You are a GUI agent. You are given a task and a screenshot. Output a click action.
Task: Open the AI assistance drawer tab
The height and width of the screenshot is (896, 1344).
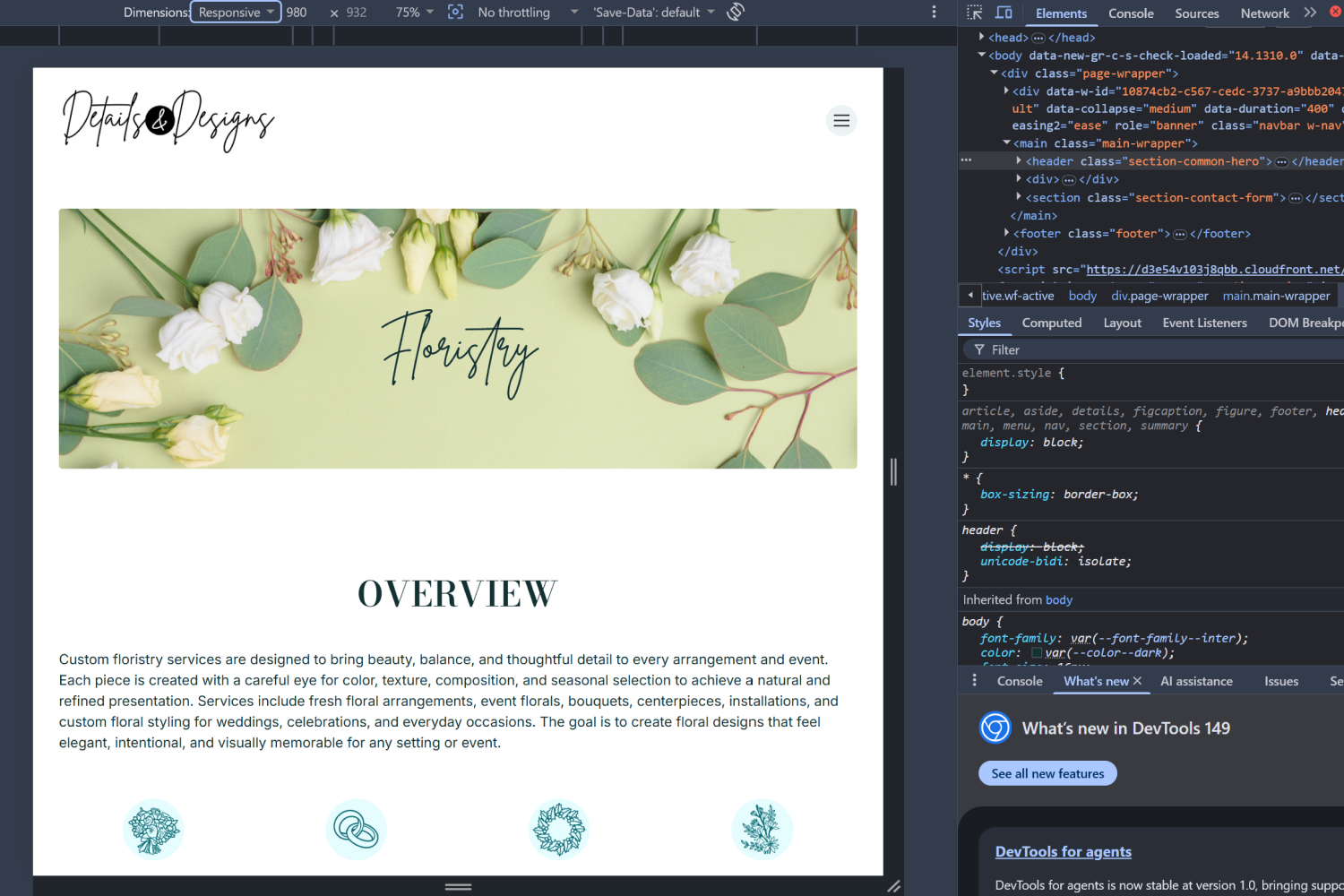[x=1196, y=681]
